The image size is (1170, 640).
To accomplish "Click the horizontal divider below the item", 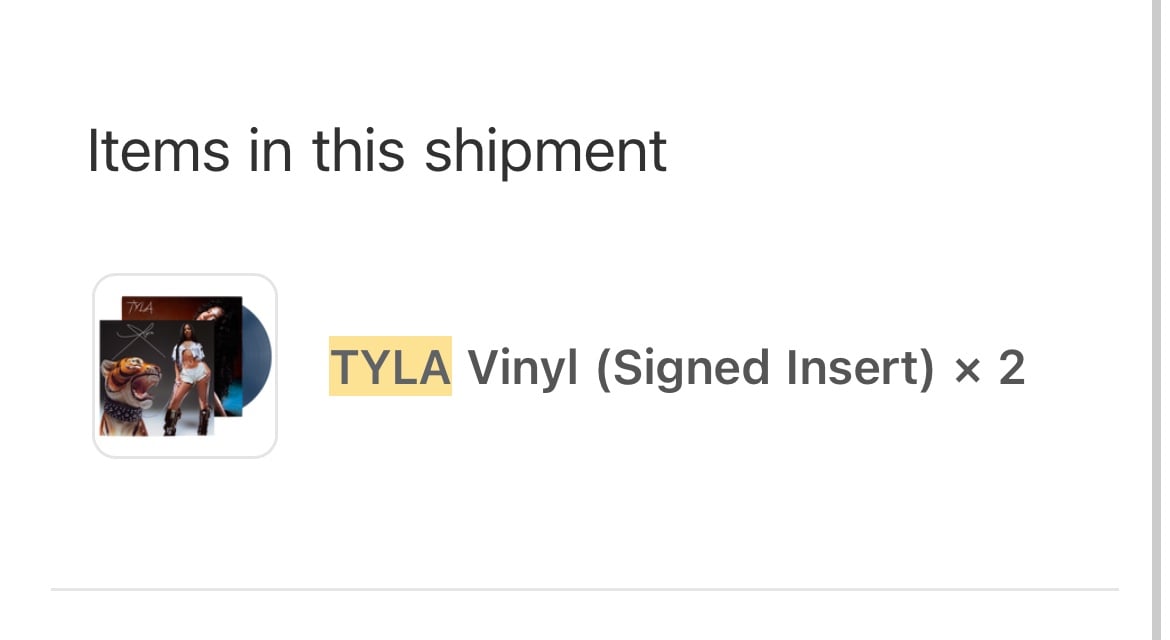I will (585, 589).
